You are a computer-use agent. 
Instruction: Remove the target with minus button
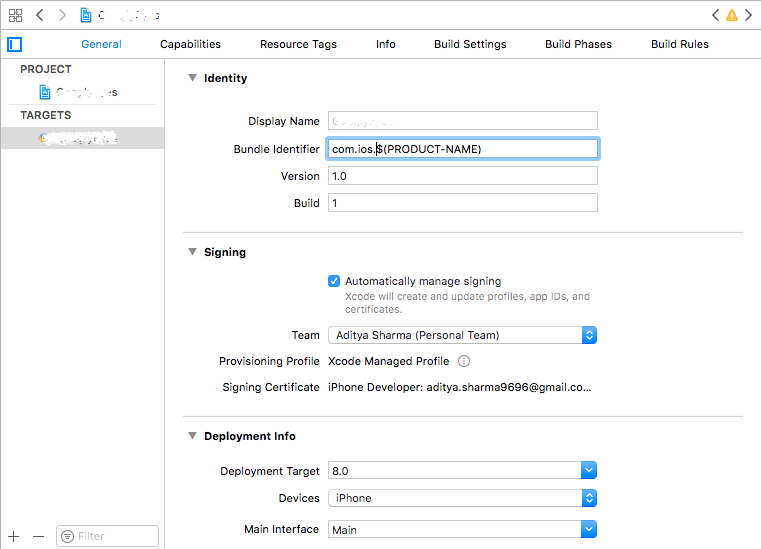pos(38,536)
